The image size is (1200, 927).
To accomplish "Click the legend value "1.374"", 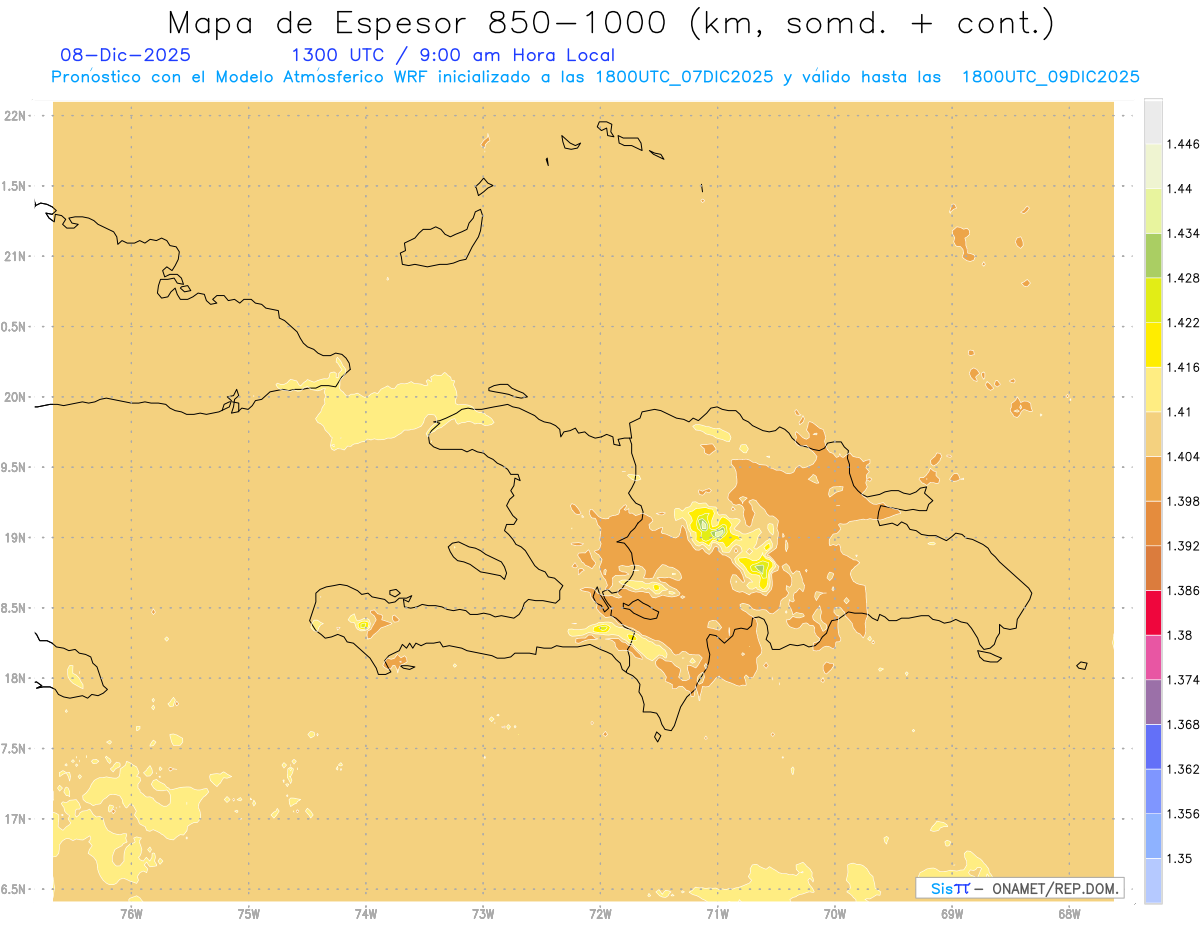I will point(1184,679).
